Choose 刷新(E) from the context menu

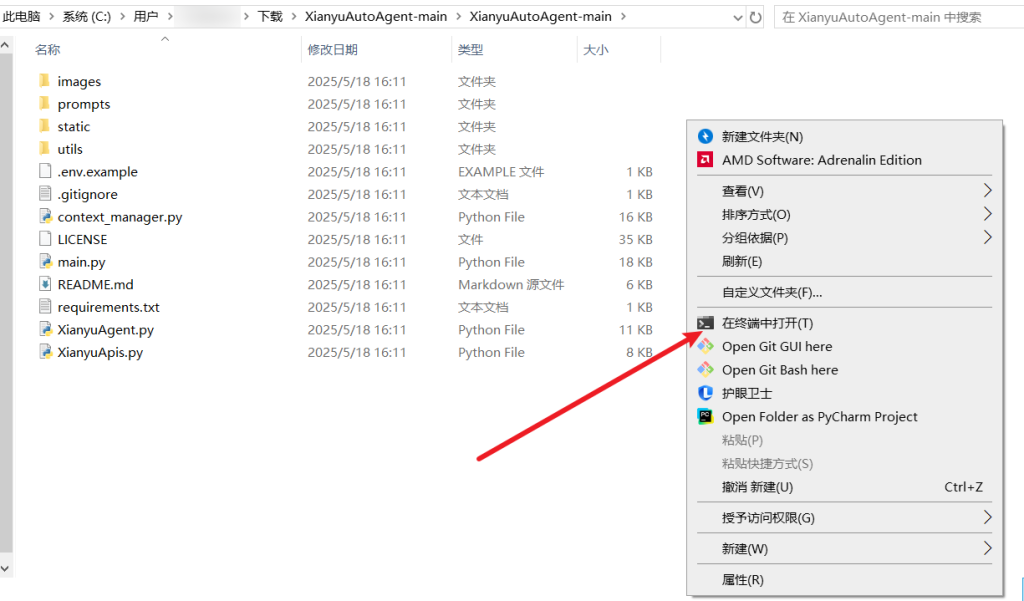click(742, 261)
